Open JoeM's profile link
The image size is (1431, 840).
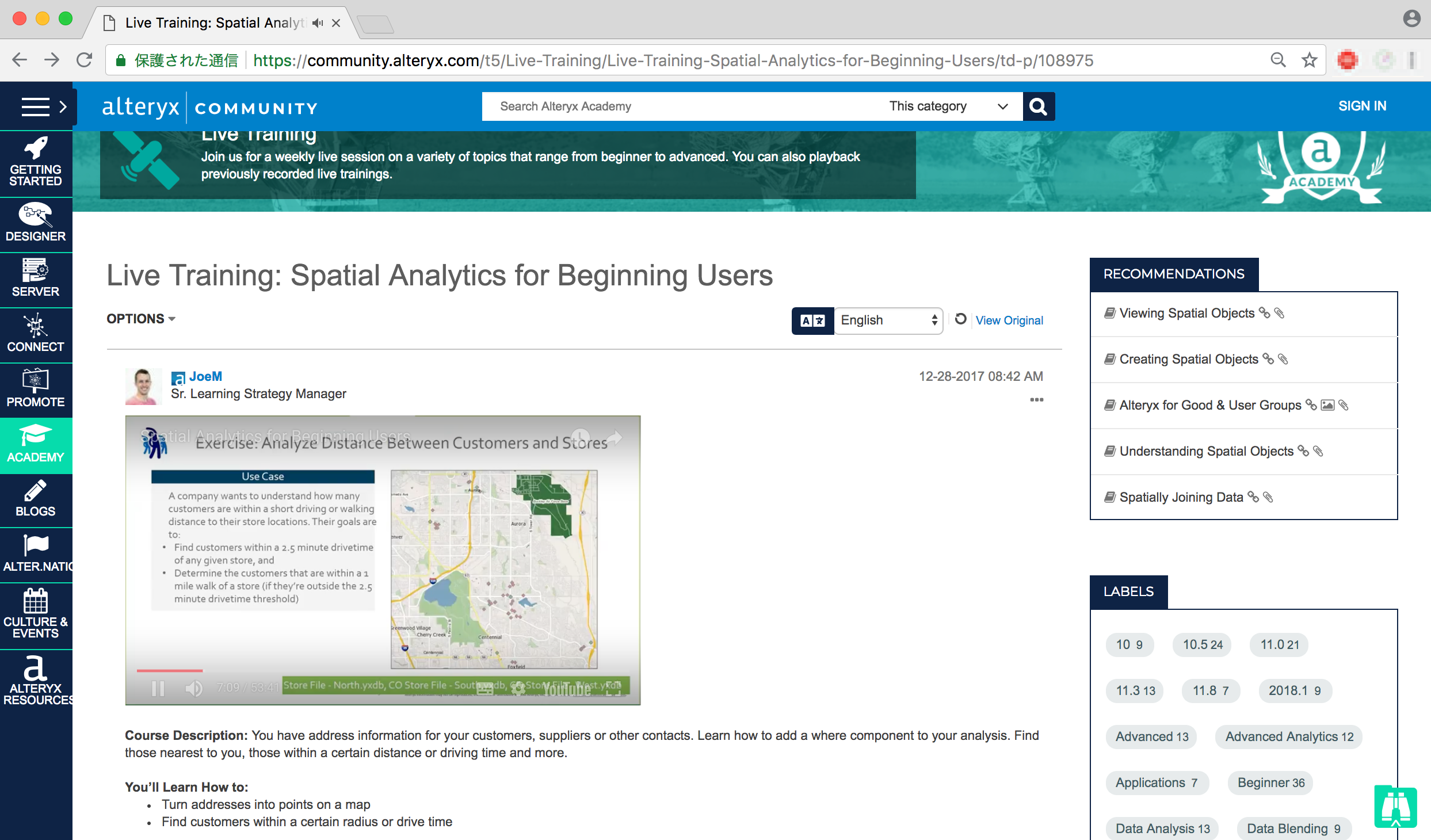point(205,376)
